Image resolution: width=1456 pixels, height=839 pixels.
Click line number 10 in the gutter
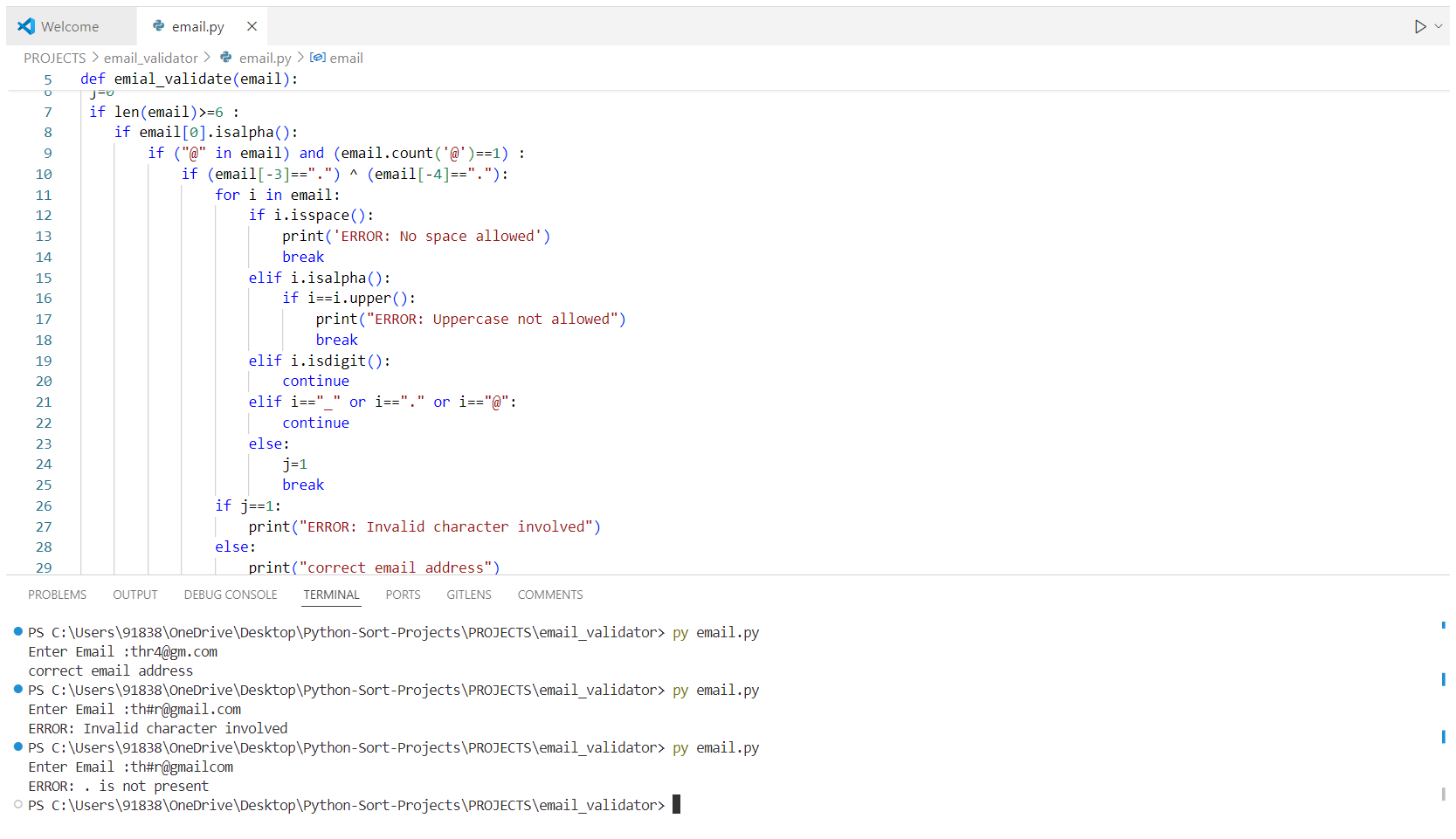[44, 174]
